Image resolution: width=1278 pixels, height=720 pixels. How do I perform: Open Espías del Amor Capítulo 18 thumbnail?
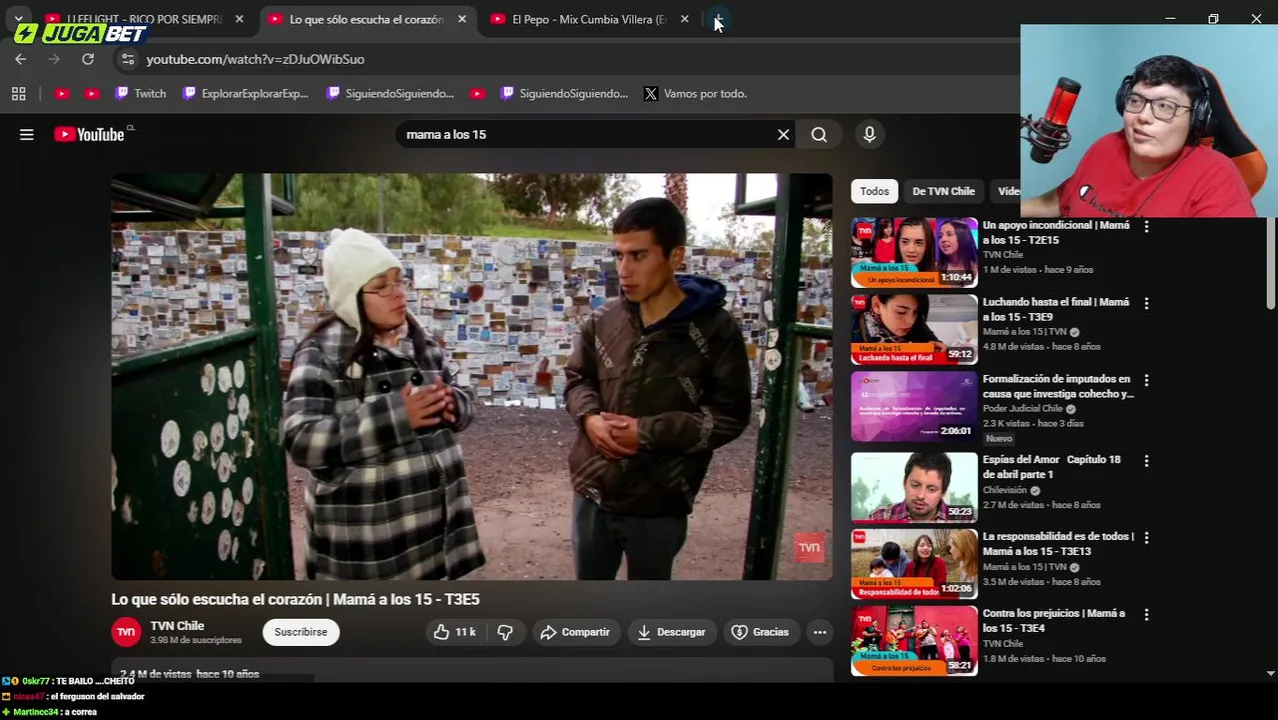tap(914, 487)
